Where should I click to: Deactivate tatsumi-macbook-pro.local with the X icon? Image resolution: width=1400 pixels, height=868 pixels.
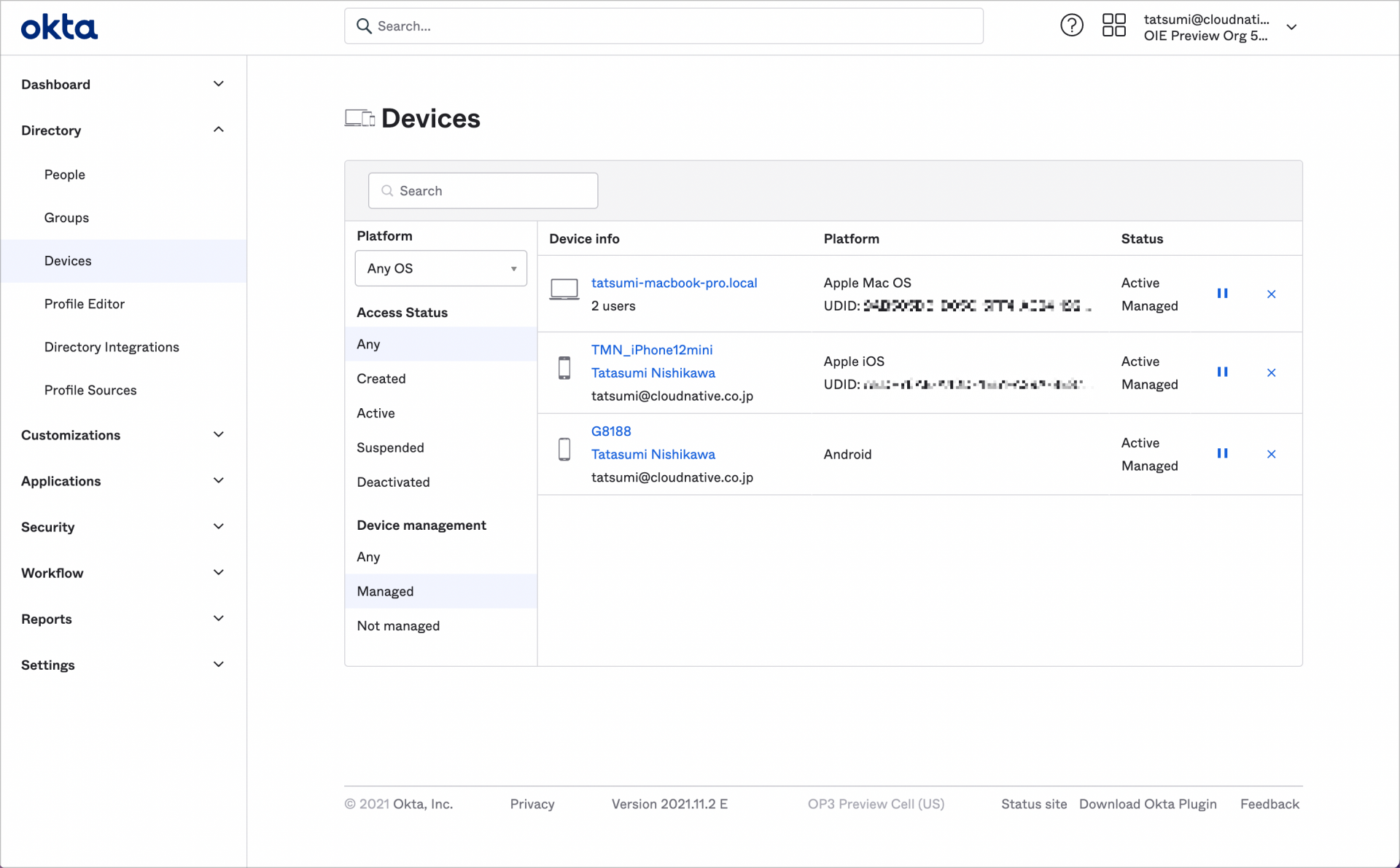[1271, 294]
